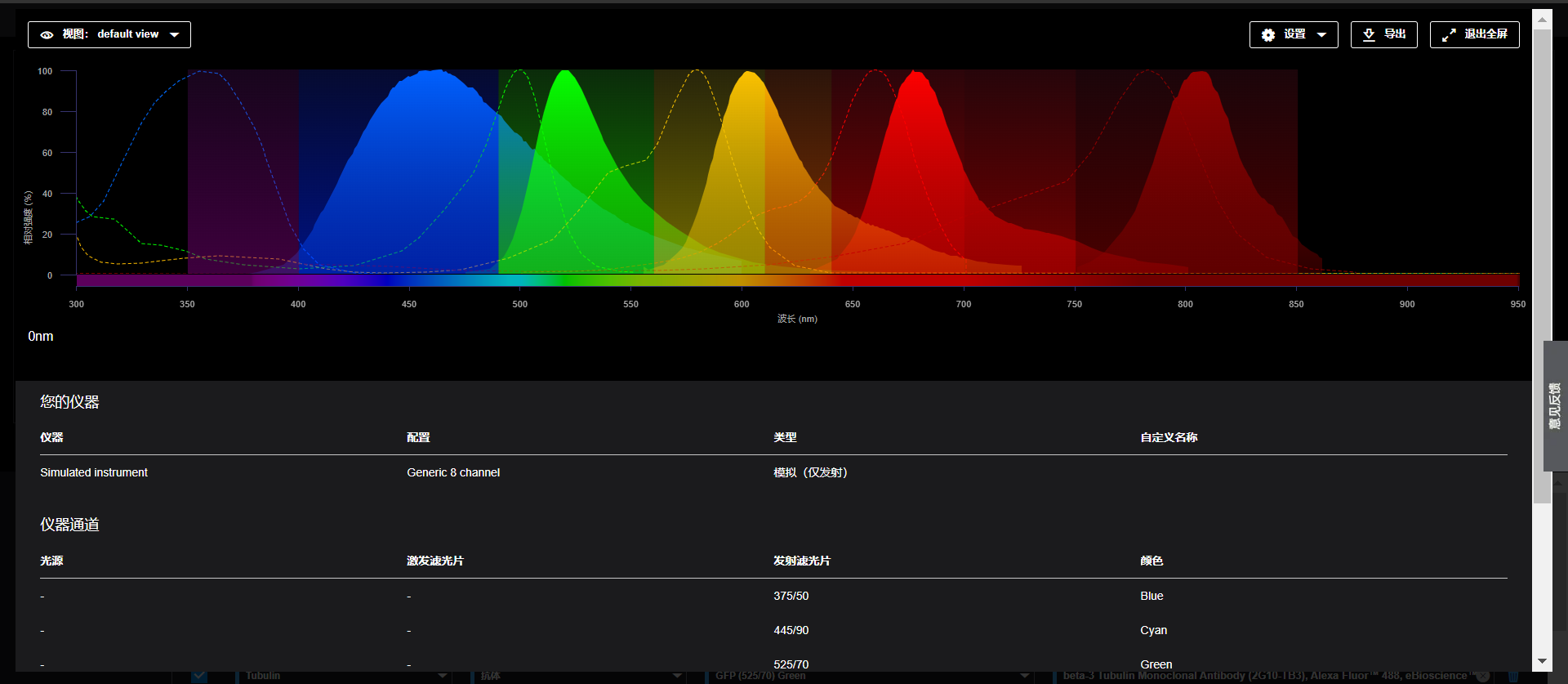1568x684 pixels.
Task: Click the export download arrow icon
Action: 1369,35
